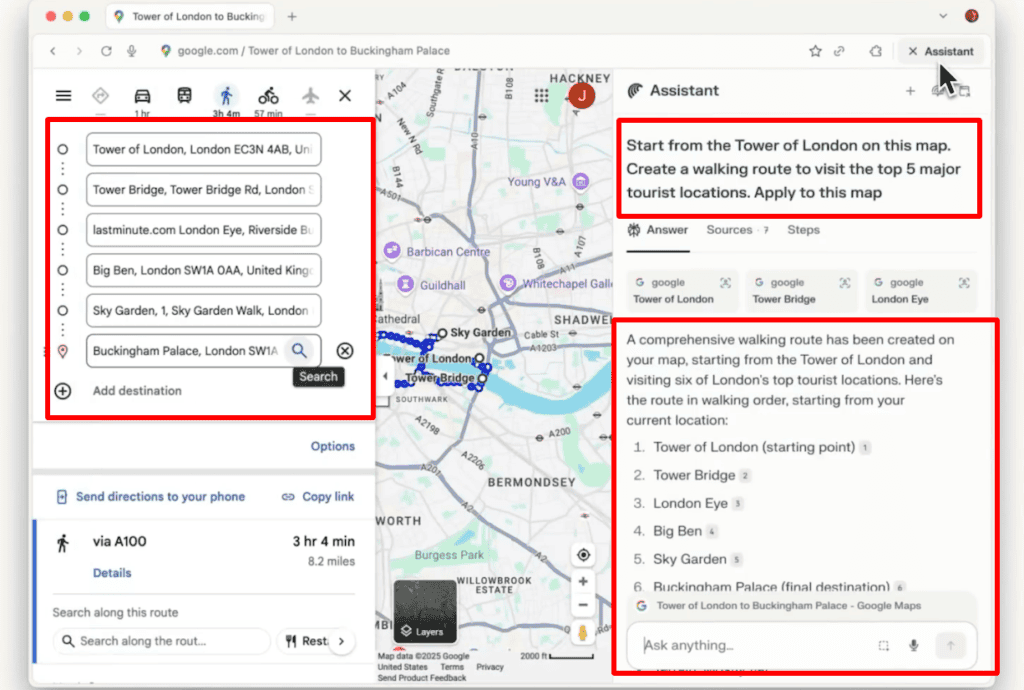Edit the Big Ben waypoint field
The height and width of the screenshot is (690, 1024).
pos(203,270)
